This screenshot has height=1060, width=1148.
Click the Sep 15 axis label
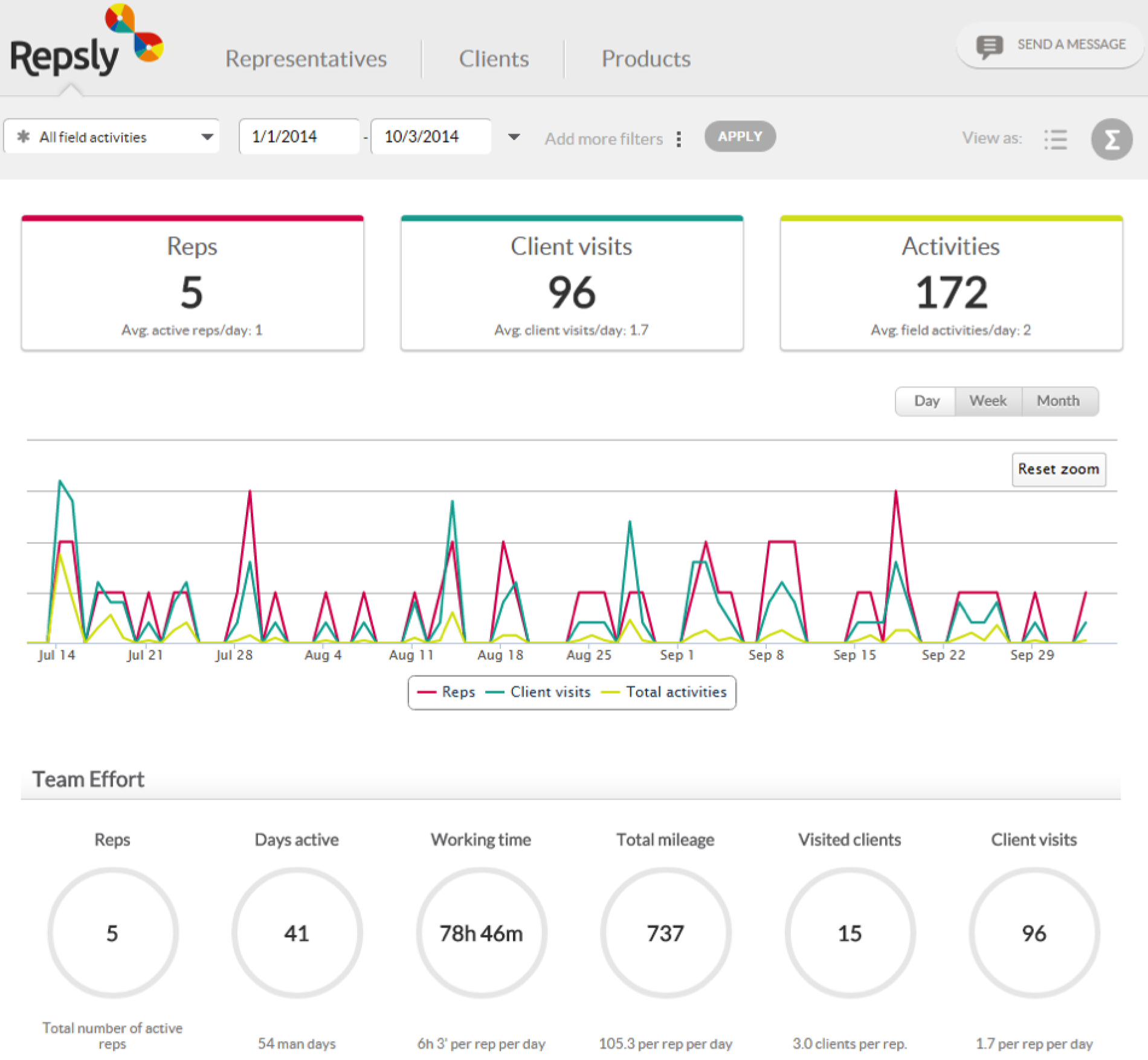(854, 655)
